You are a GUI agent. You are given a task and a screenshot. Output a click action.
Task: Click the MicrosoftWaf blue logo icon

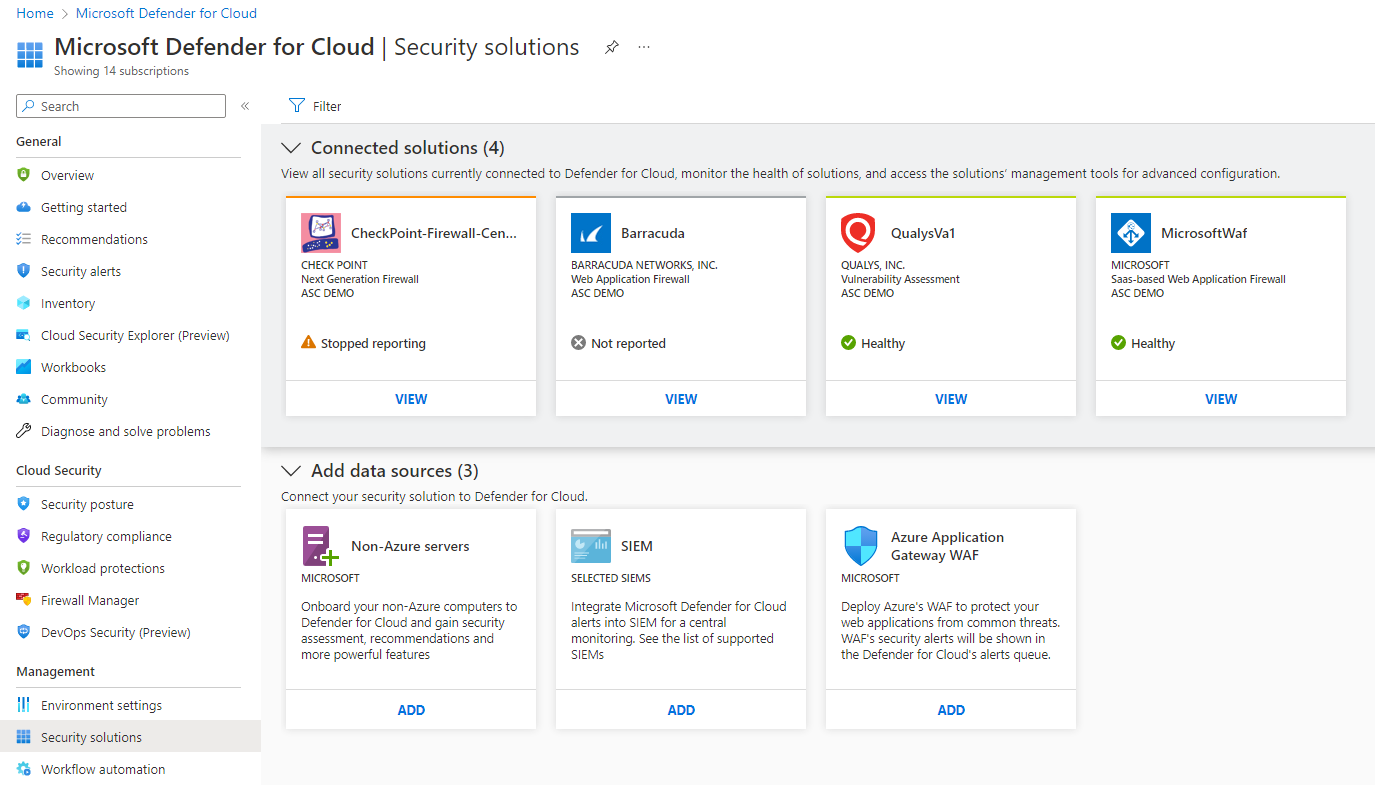[1130, 233]
